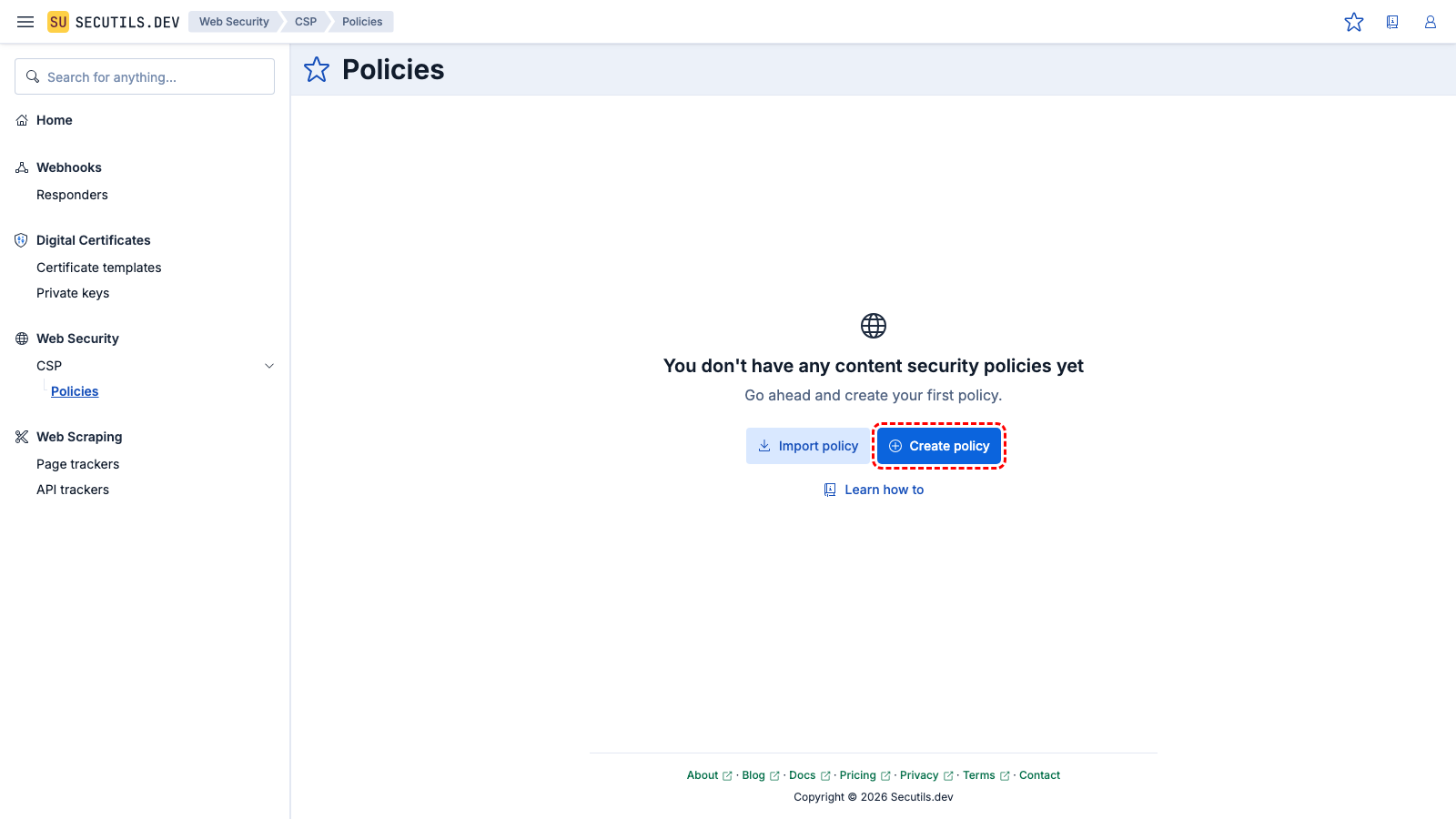Click the globe icon above empty message
The image size is (1456, 819).
pyautogui.click(x=874, y=326)
